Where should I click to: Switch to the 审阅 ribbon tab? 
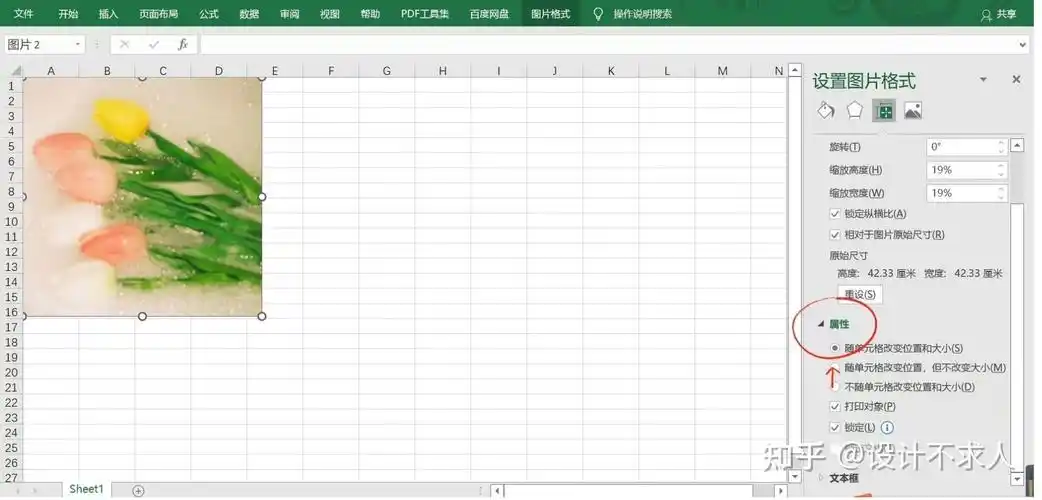(x=290, y=13)
